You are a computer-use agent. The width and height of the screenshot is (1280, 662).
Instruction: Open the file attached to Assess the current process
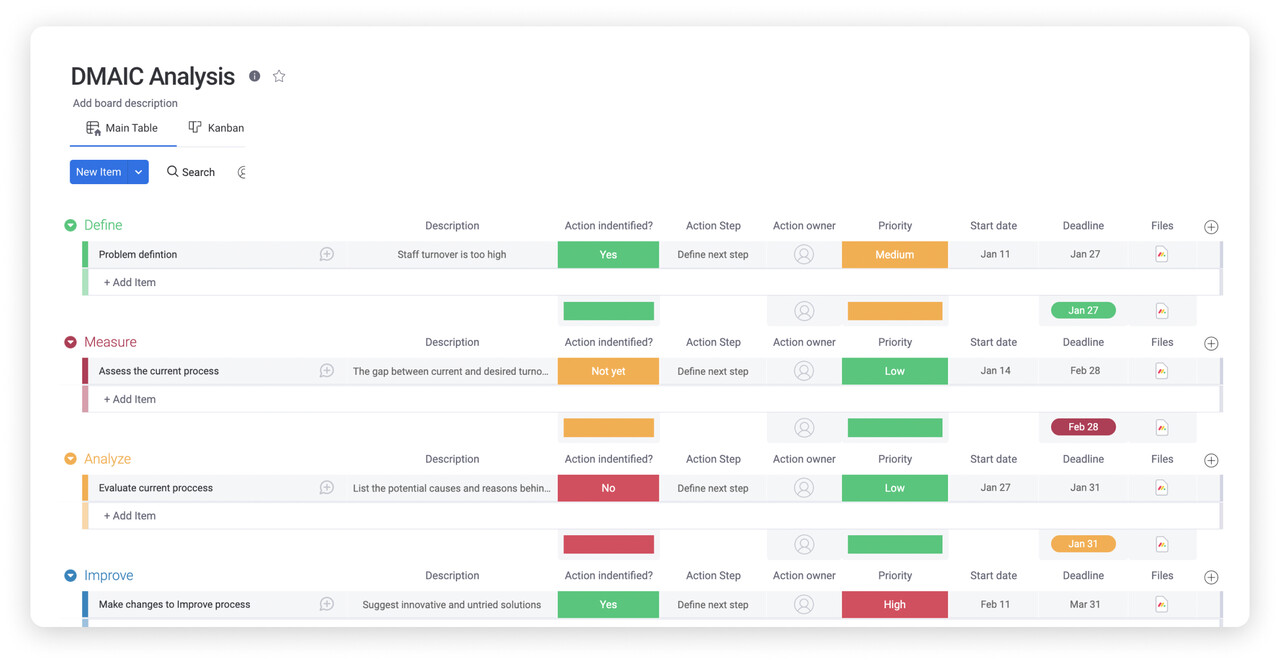pos(1161,371)
